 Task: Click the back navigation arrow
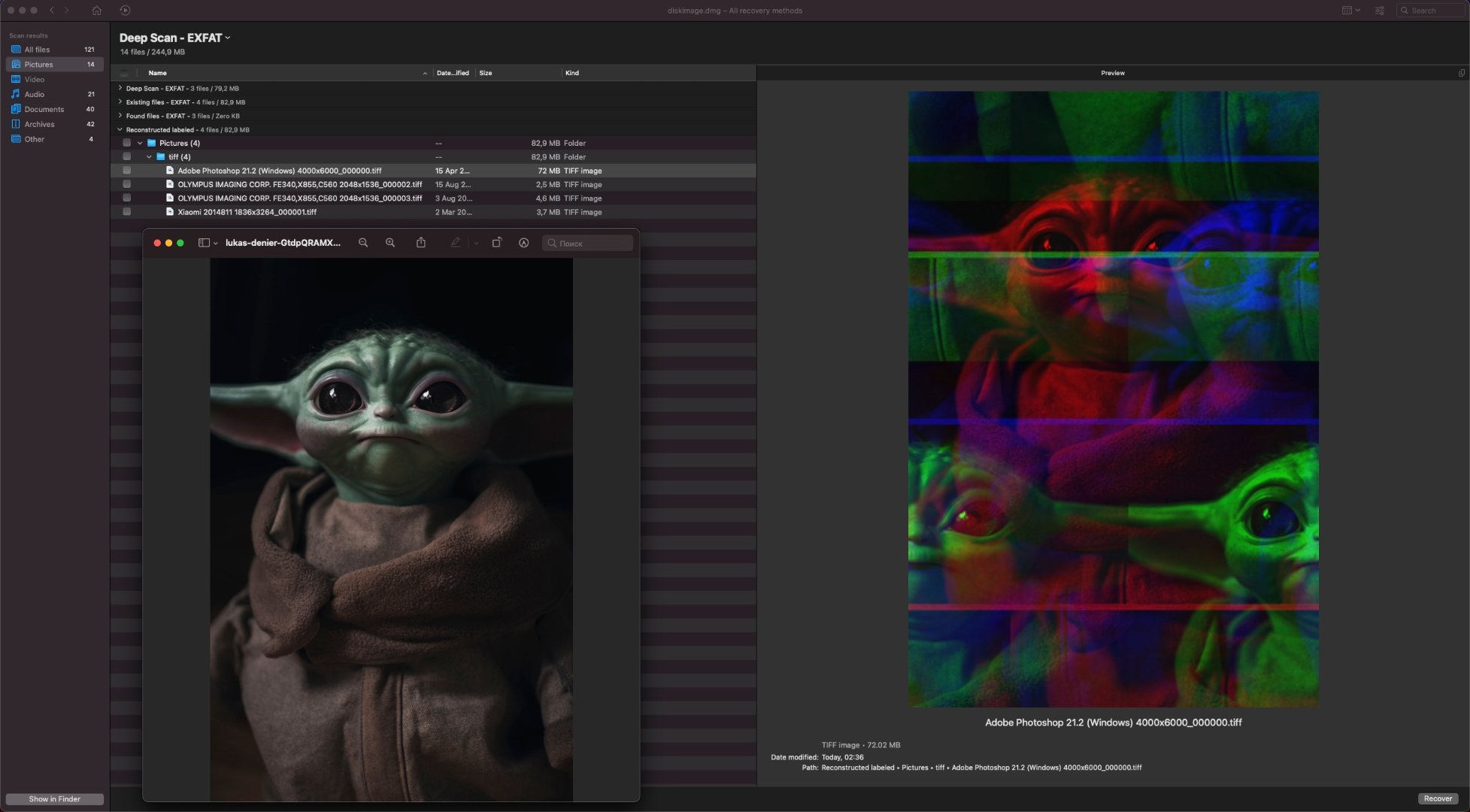[x=52, y=11]
